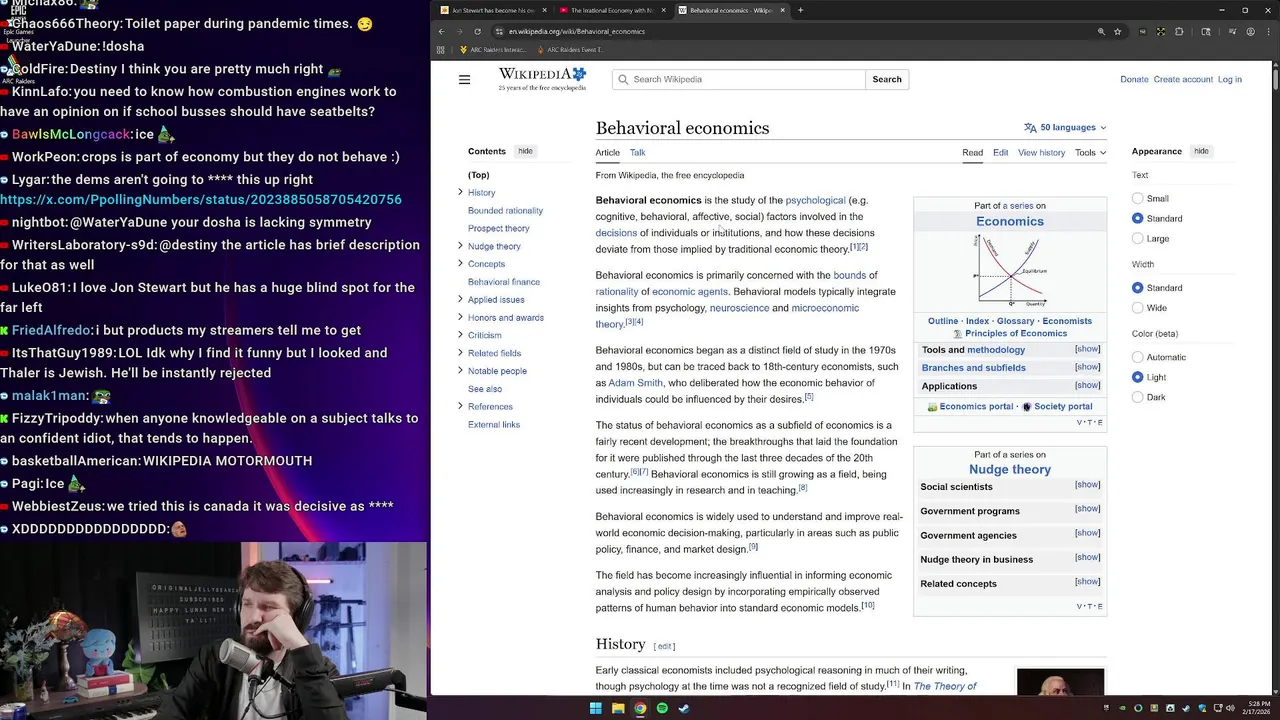Click into the Search Wikipedia field

(739, 79)
